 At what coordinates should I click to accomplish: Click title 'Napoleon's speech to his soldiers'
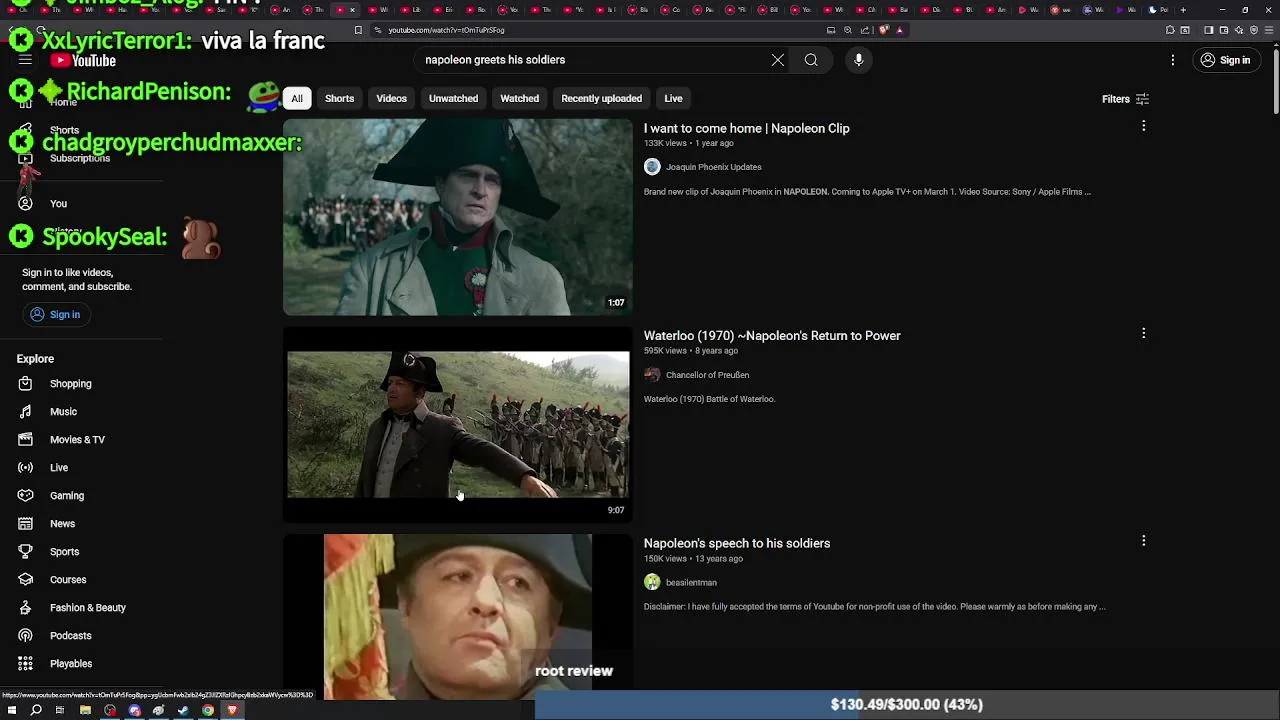point(737,543)
